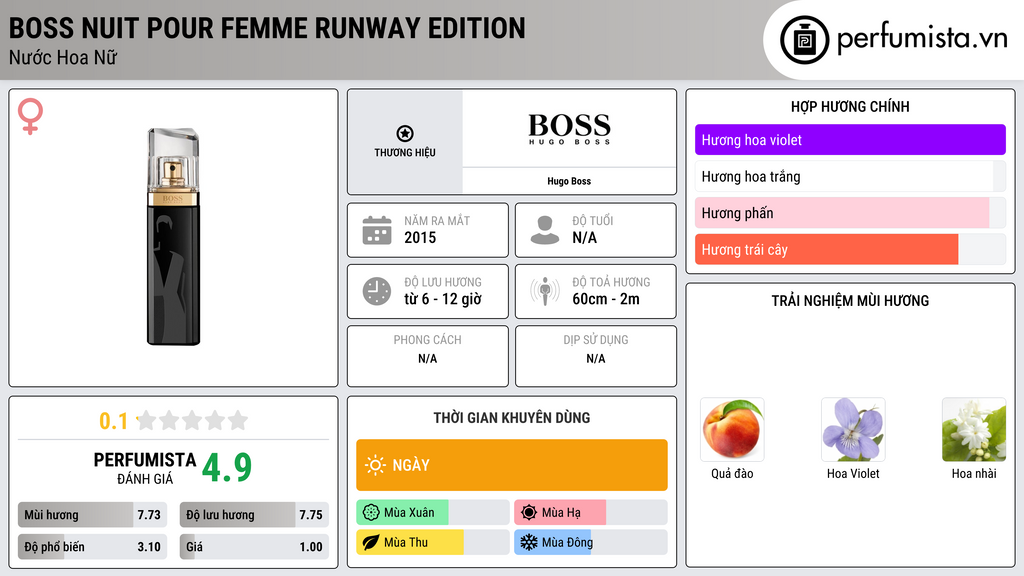This screenshot has height=576, width=1024.
Task: Click the Hugo Boss brand logo
Action: [568, 127]
